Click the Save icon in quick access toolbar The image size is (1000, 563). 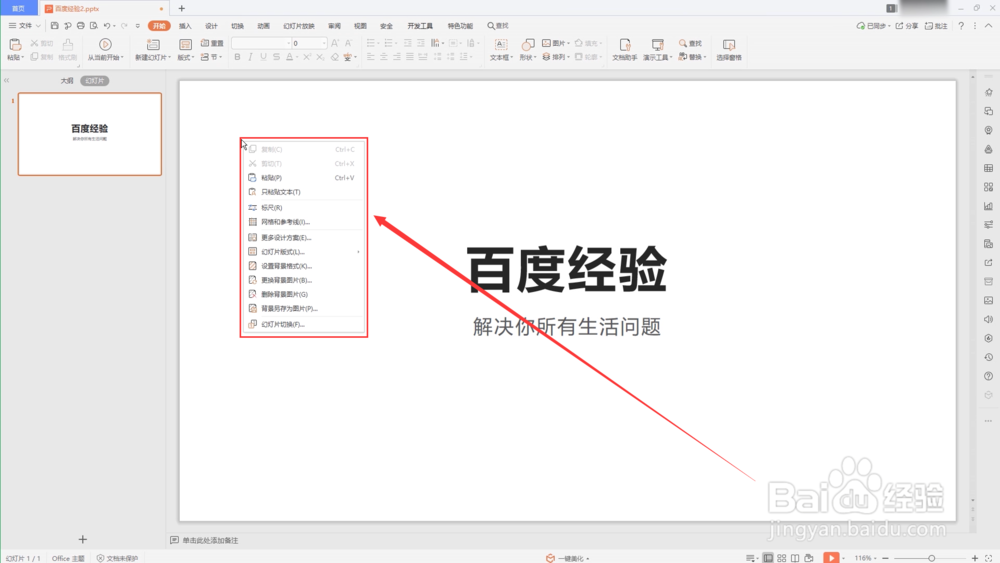pyautogui.click(x=55, y=26)
